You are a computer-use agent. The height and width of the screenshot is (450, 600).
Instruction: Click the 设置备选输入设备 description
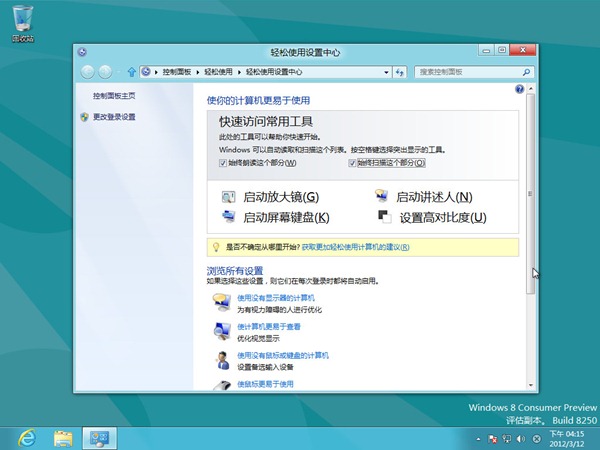(x=265, y=367)
